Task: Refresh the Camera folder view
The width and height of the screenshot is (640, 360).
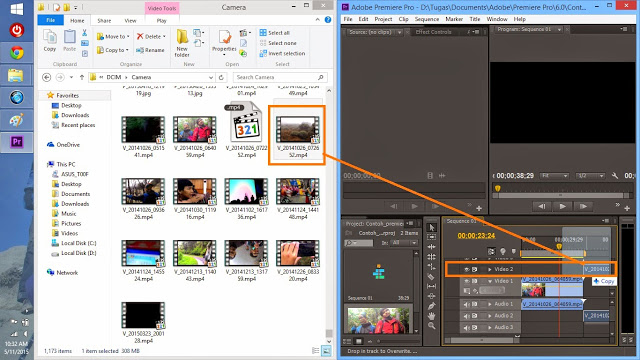Action: tap(221, 77)
